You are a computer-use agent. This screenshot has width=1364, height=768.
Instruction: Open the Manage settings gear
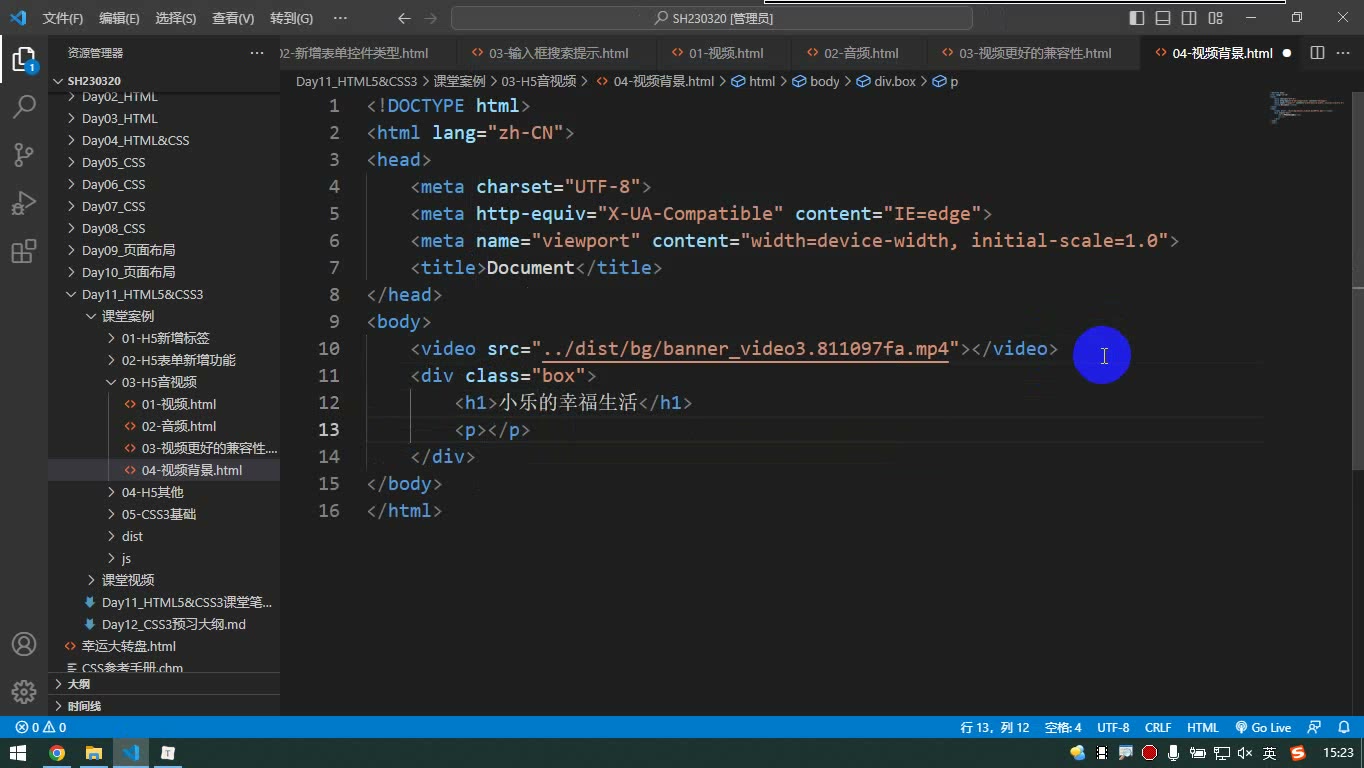click(24, 692)
